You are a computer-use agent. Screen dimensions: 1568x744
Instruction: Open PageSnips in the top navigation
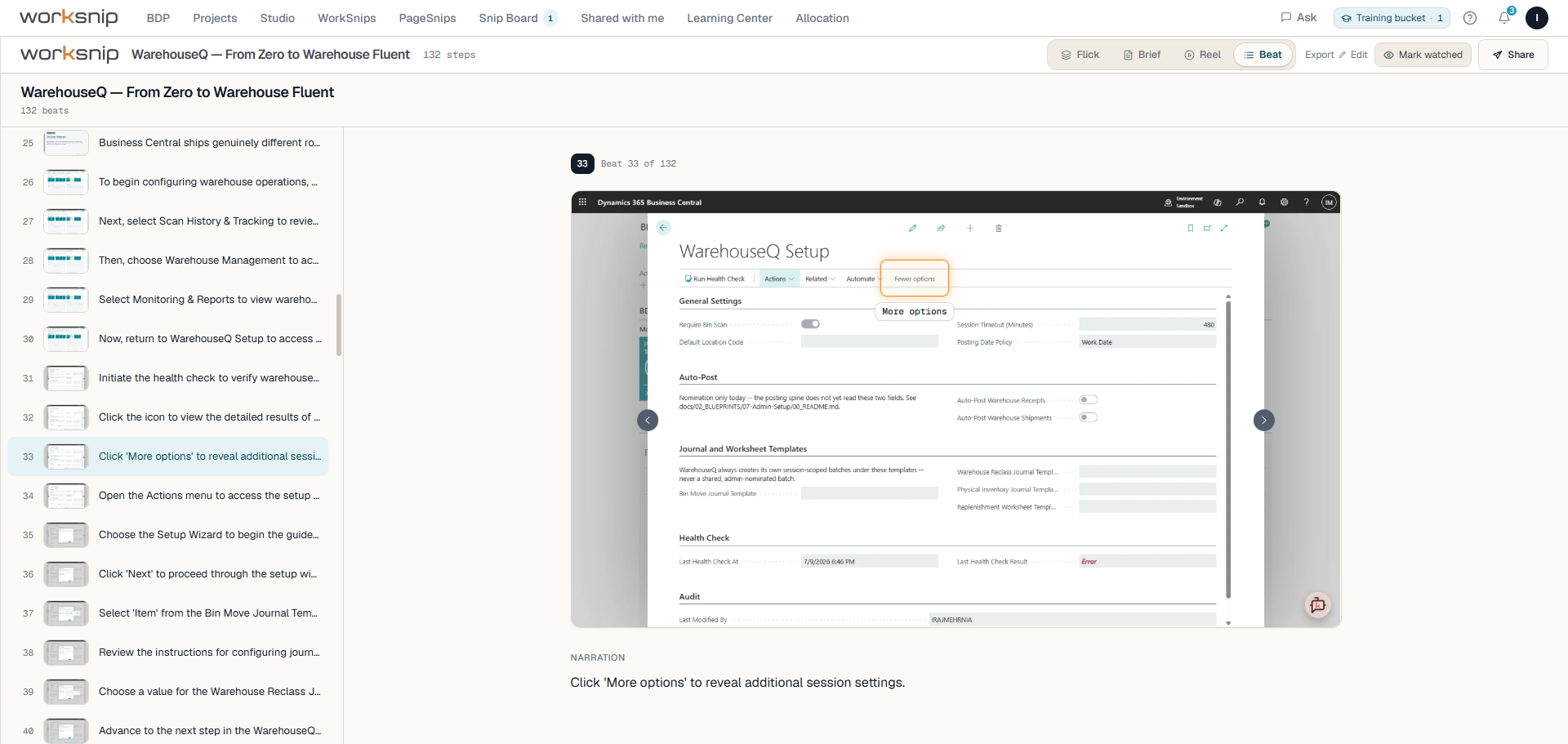coord(427,18)
